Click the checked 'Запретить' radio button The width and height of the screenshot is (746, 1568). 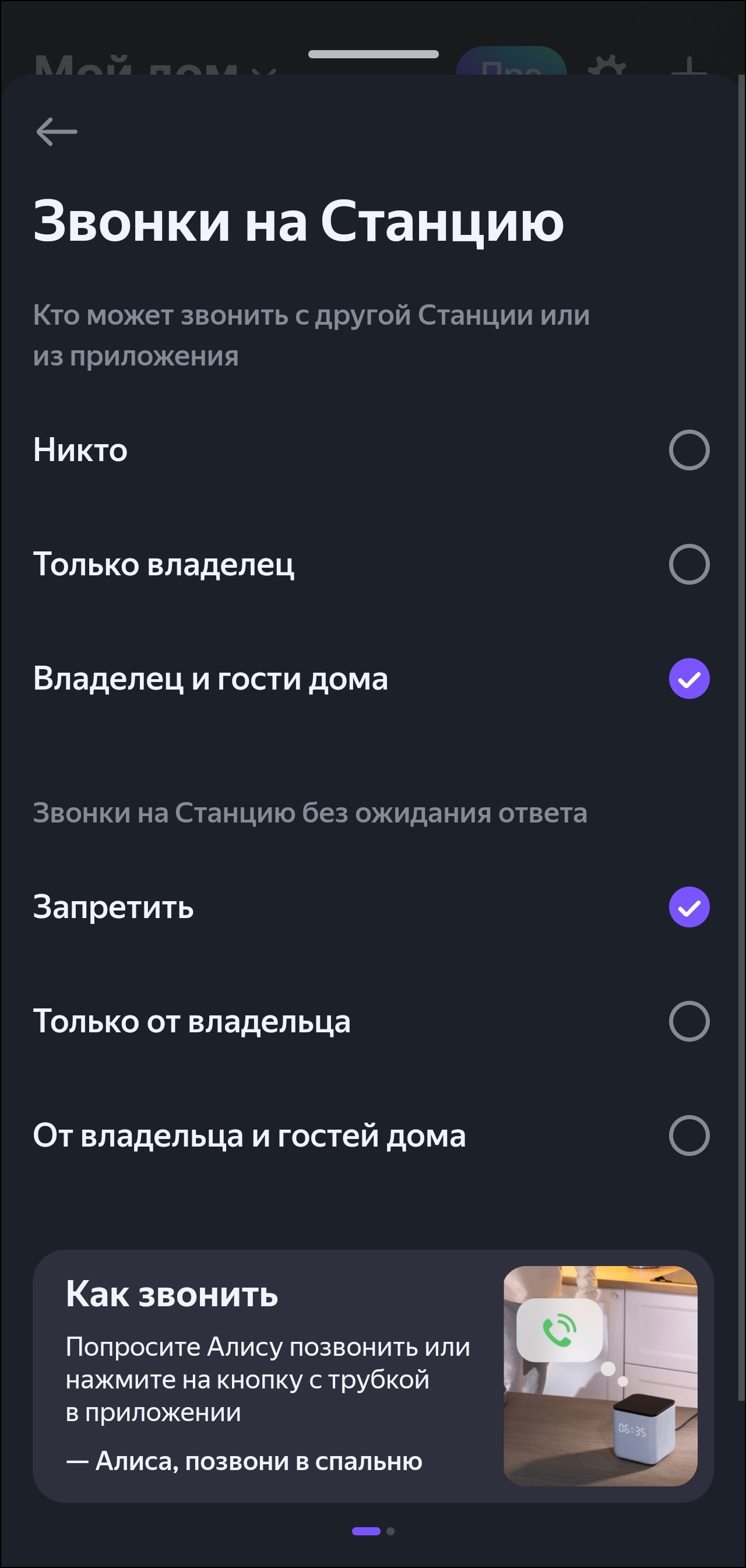pos(689,907)
